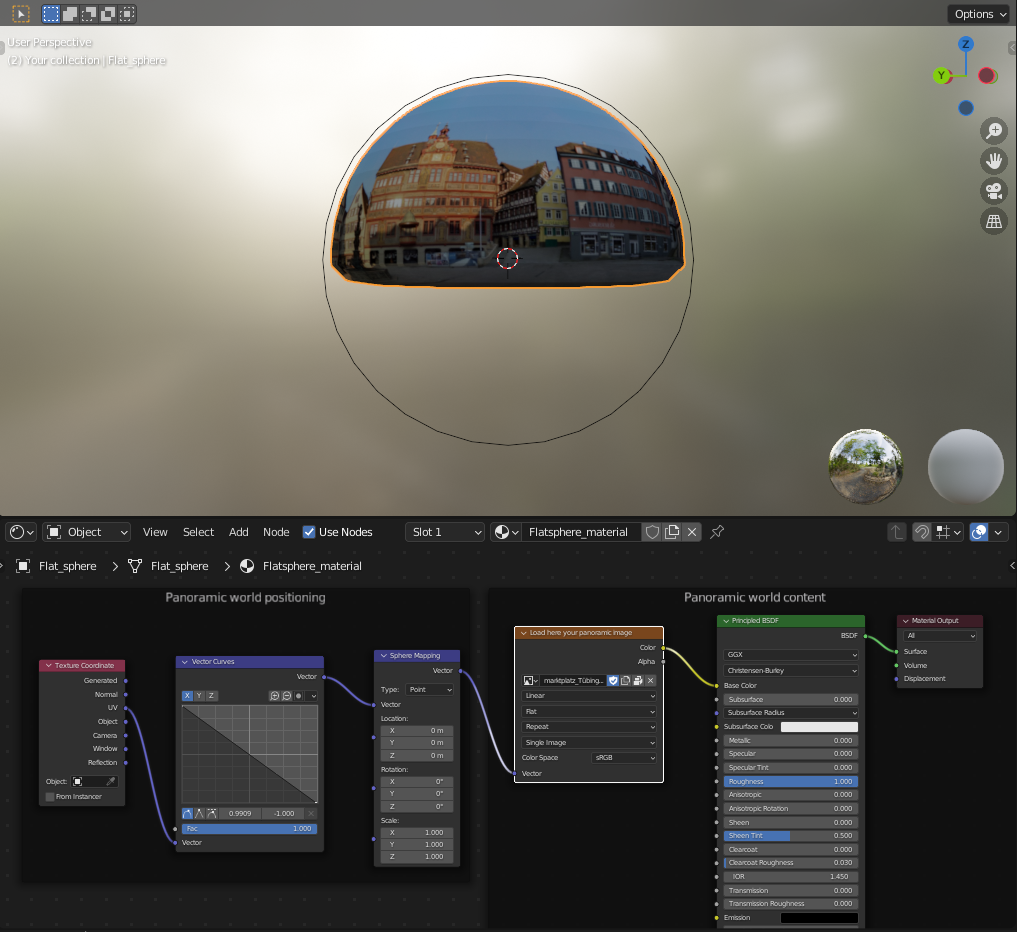Click the zoom magnifier icon in viewport
This screenshot has width=1017, height=932.
click(x=994, y=130)
